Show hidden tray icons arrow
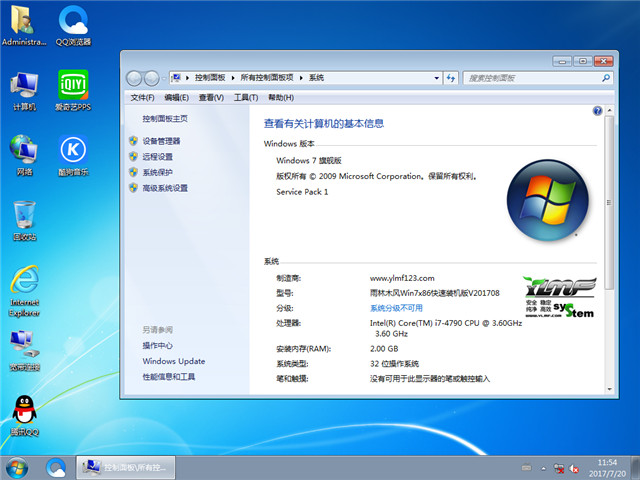 point(543,469)
